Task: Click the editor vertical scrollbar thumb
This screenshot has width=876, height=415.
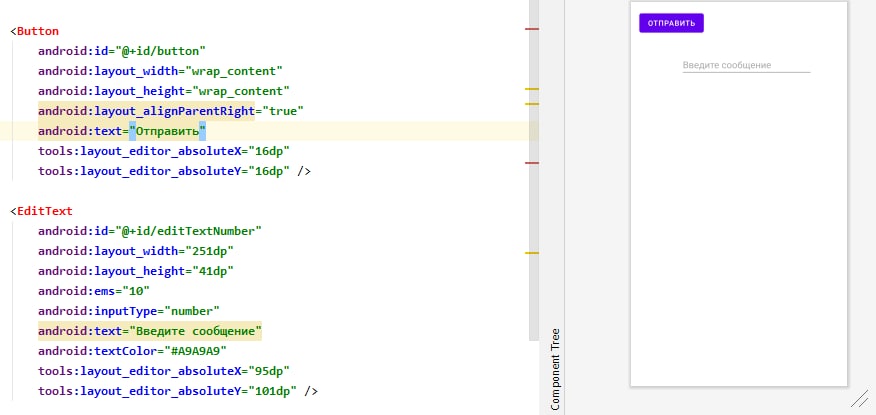Action: coord(534,170)
